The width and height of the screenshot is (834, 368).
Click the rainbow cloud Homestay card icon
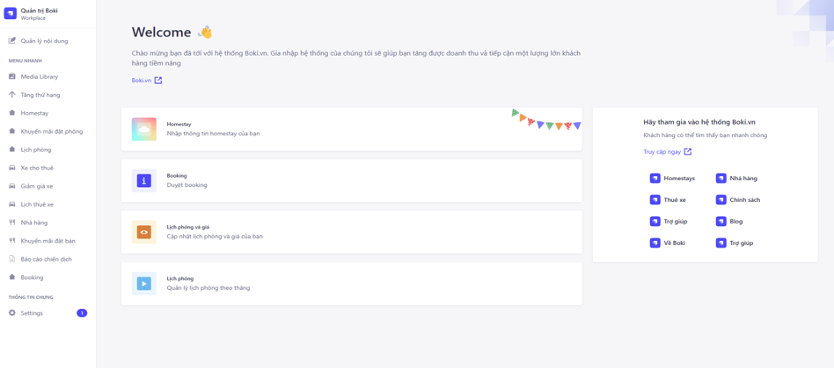144,129
